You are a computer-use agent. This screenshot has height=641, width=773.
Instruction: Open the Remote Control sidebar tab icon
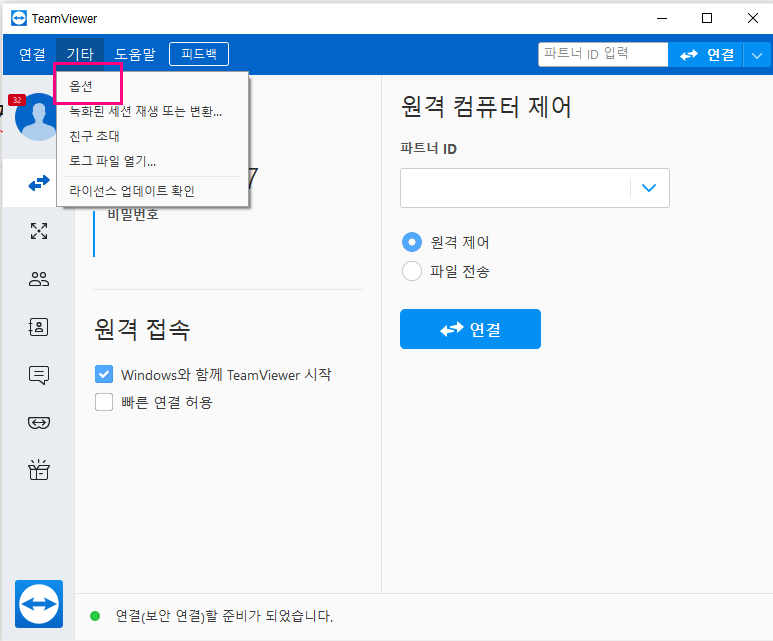click(x=39, y=183)
